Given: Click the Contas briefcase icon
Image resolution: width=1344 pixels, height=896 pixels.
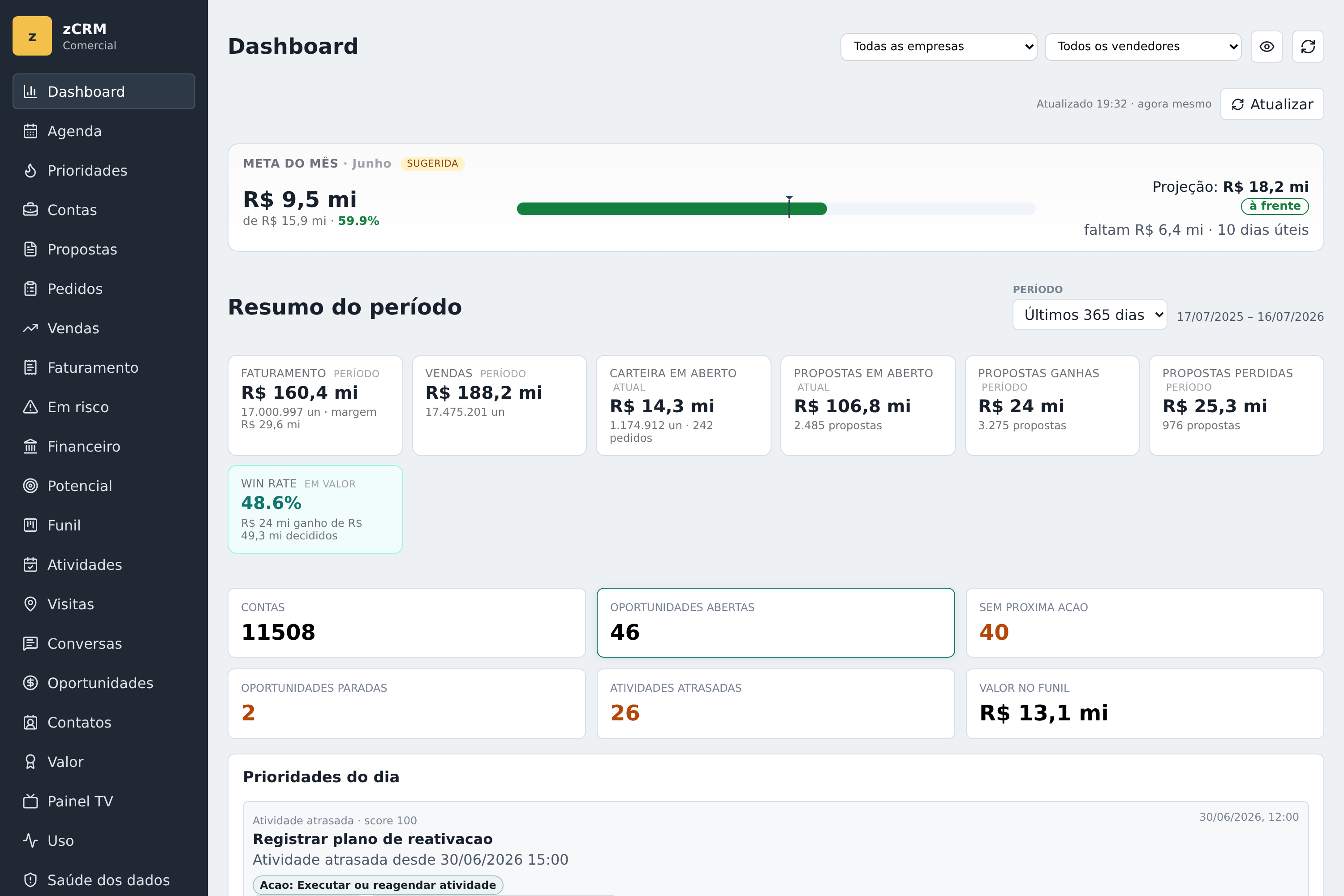Looking at the screenshot, I should 30,210.
